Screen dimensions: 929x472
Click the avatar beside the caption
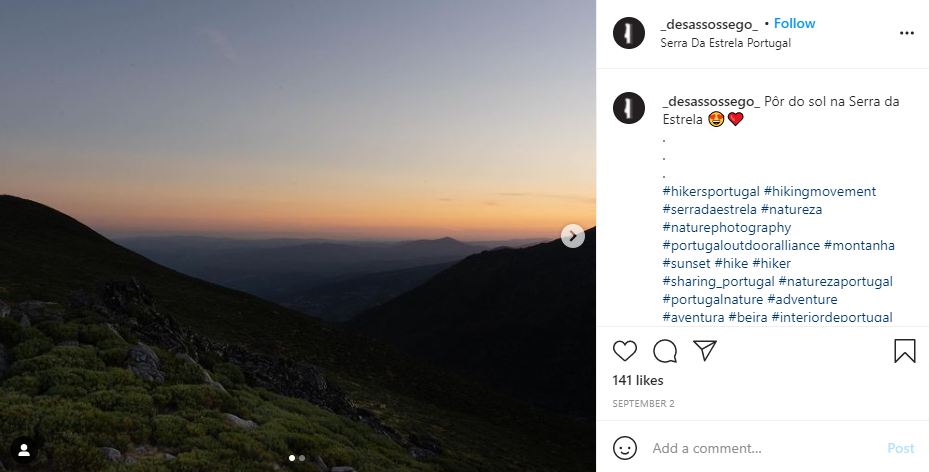[628, 107]
